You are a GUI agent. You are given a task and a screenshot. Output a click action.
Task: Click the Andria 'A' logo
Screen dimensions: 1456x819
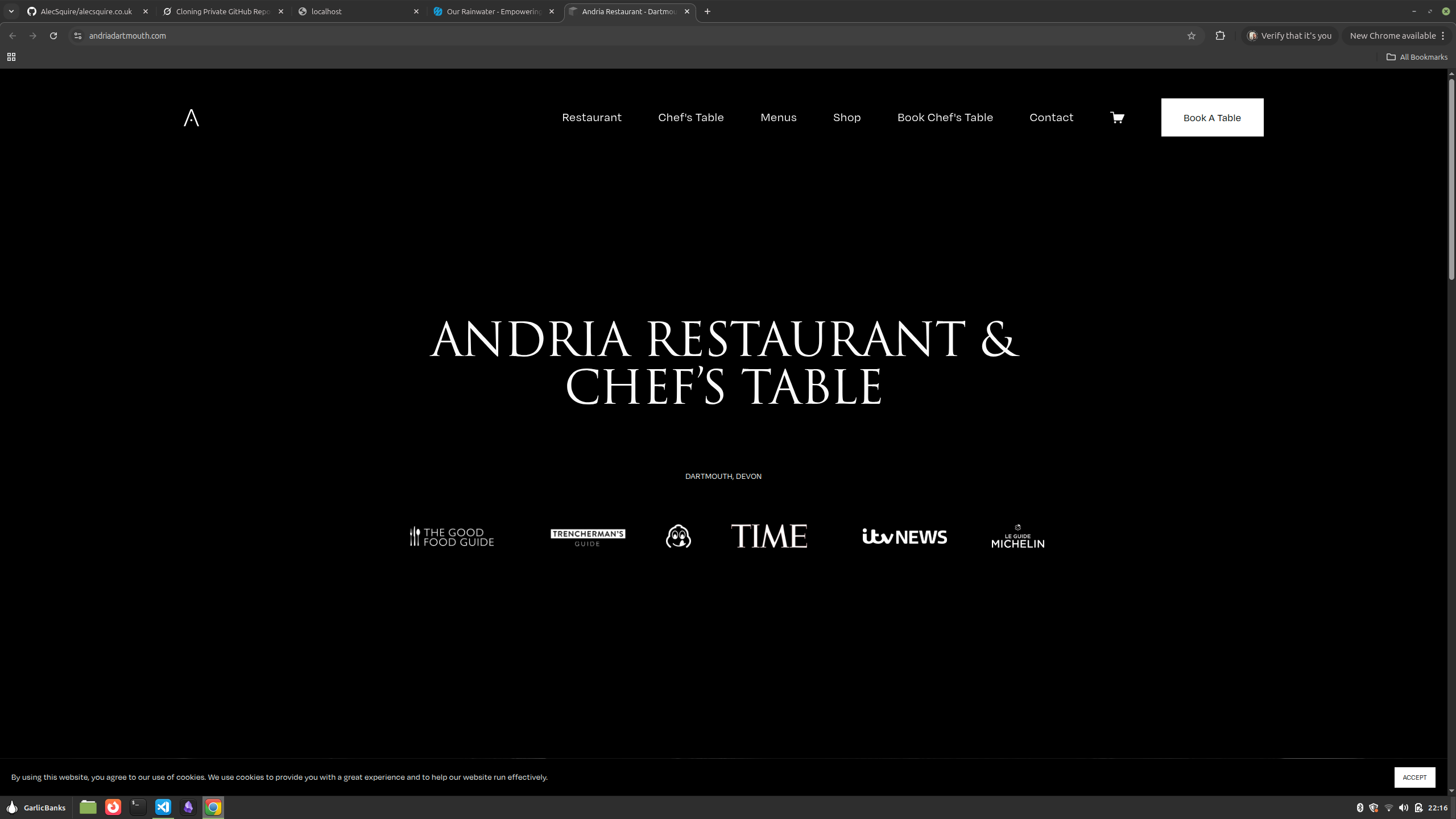(x=191, y=118)
